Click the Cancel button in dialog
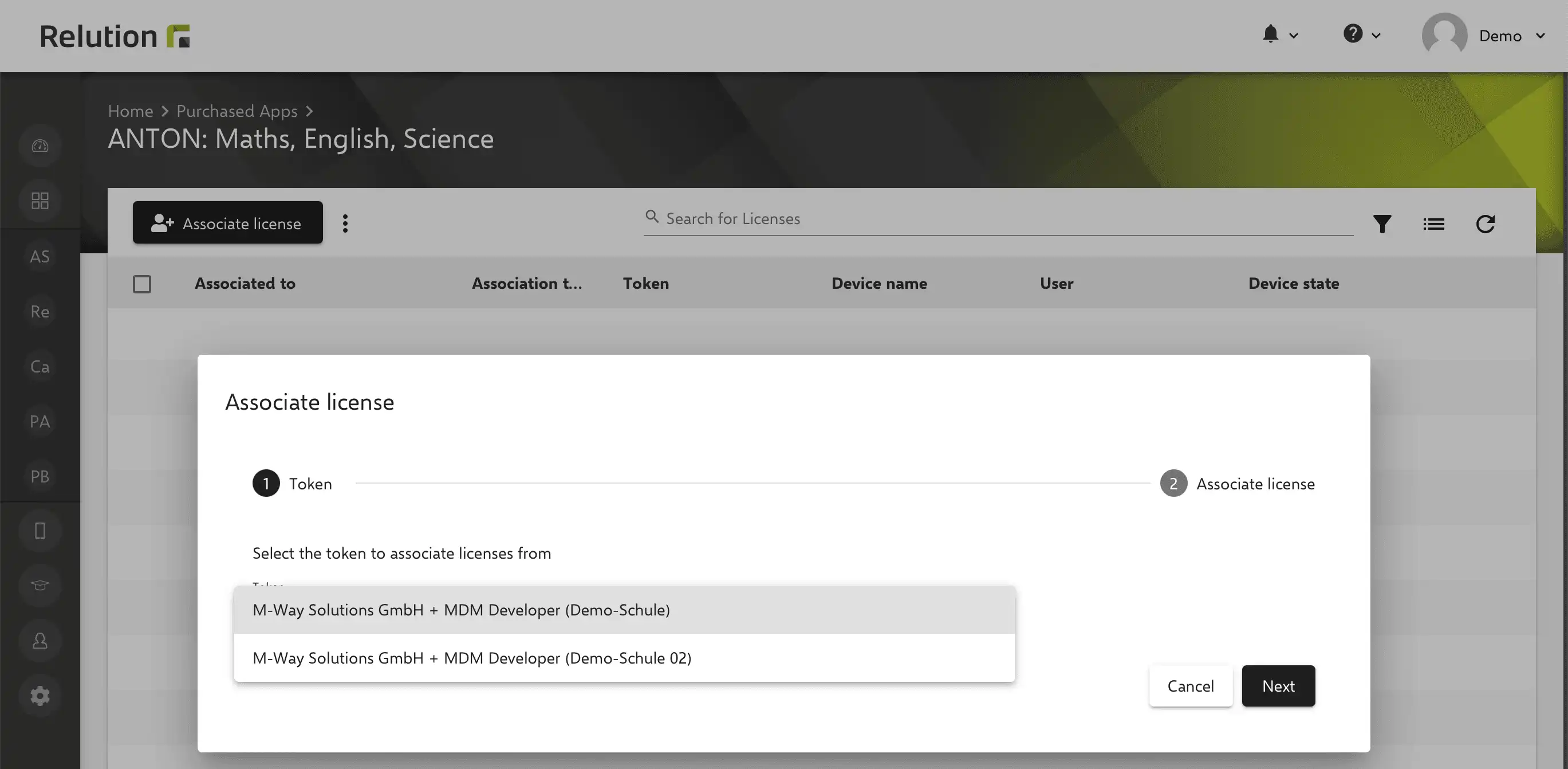 [x=1191, y=686]
